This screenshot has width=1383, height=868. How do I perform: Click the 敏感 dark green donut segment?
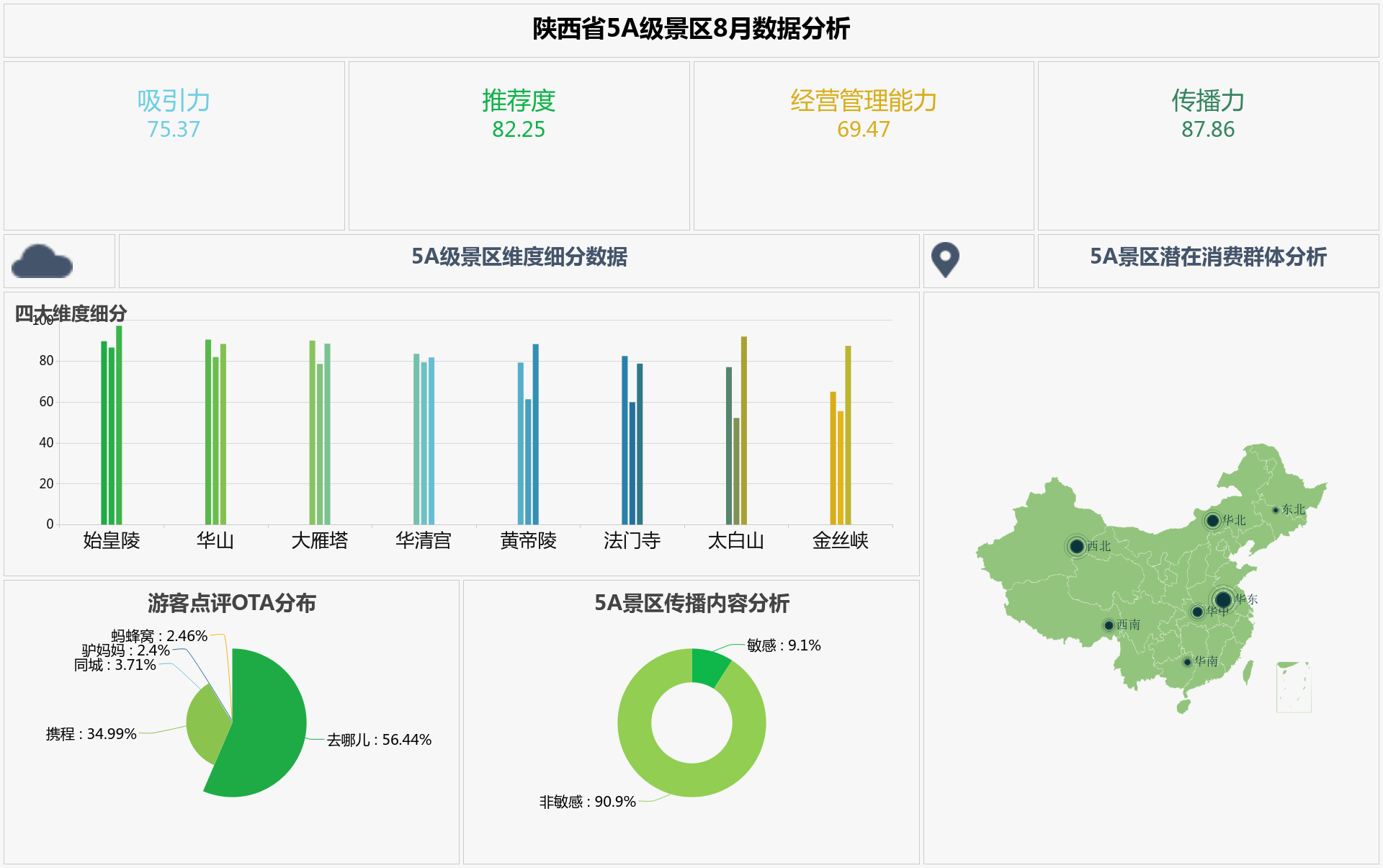click(707, 666)
